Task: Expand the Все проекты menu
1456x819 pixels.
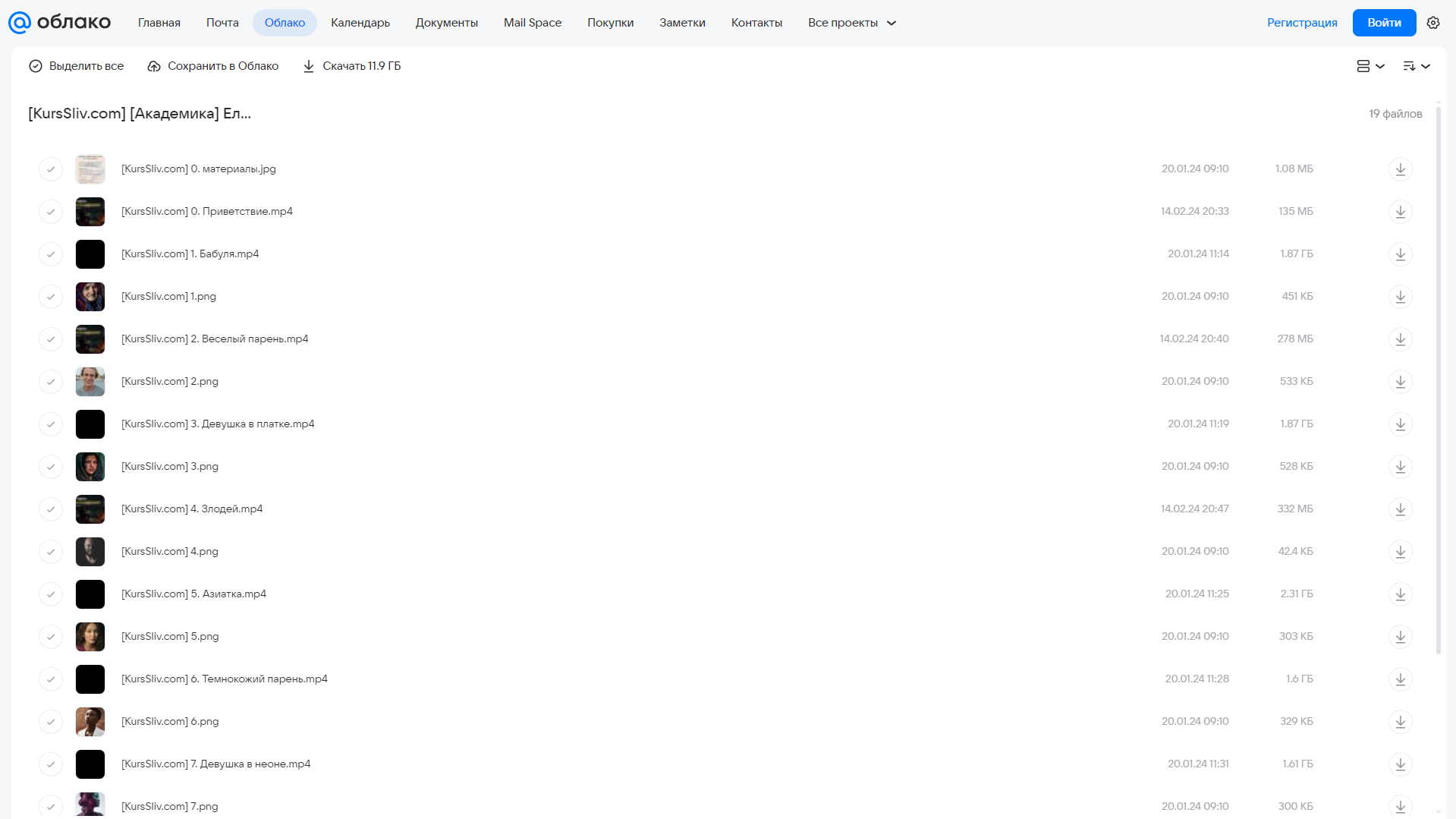Action: 852,23
